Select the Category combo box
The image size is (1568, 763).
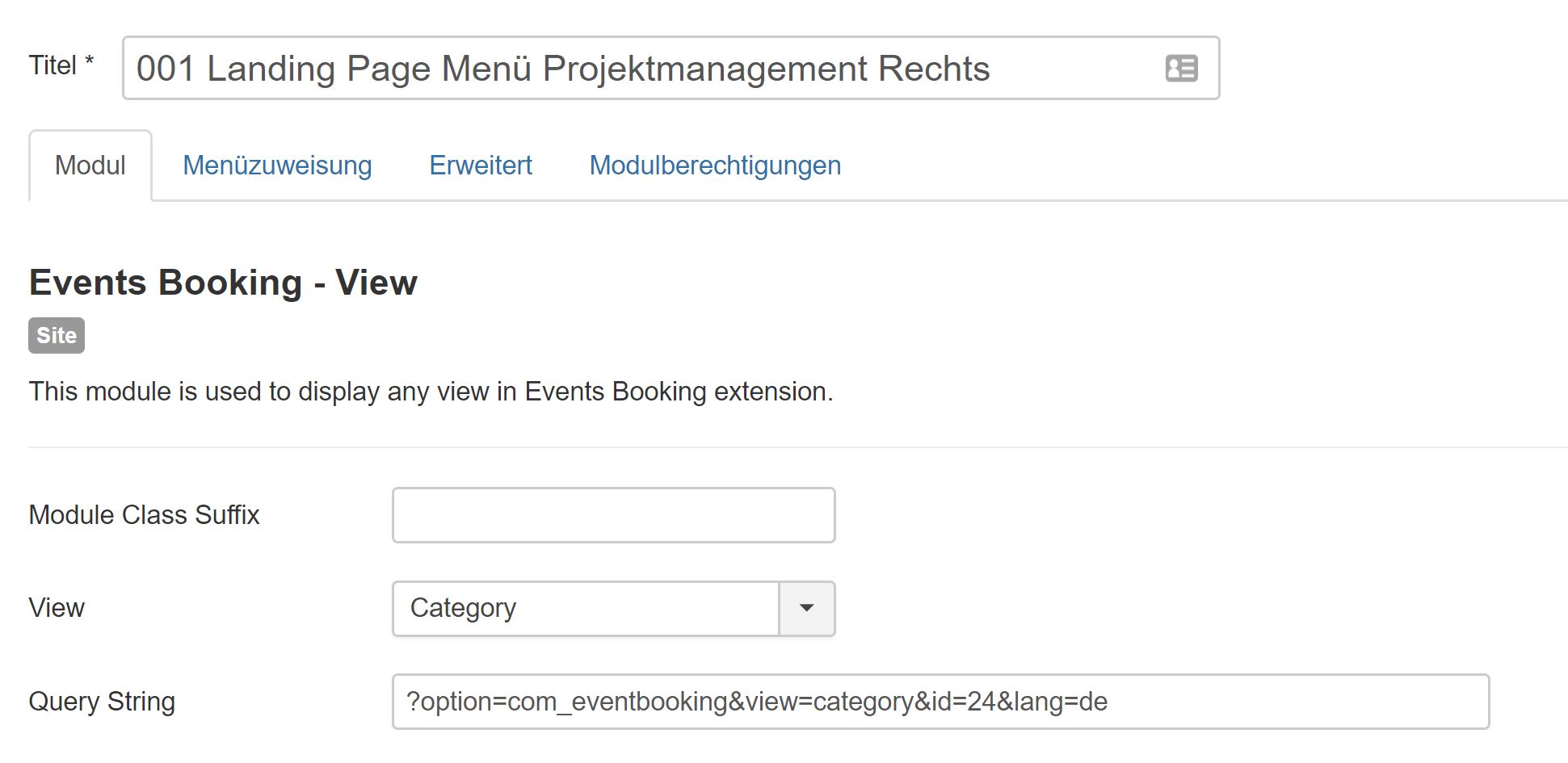coord(585,608)
